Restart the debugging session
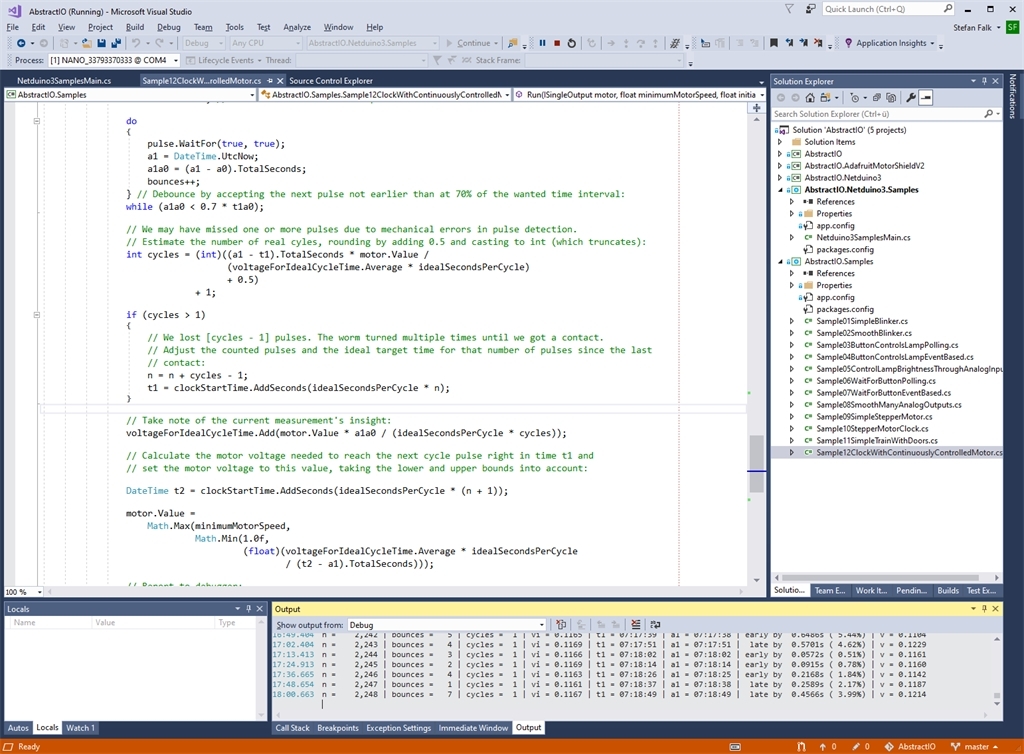Screen dimensions: 1024x754 coord(571,43)
